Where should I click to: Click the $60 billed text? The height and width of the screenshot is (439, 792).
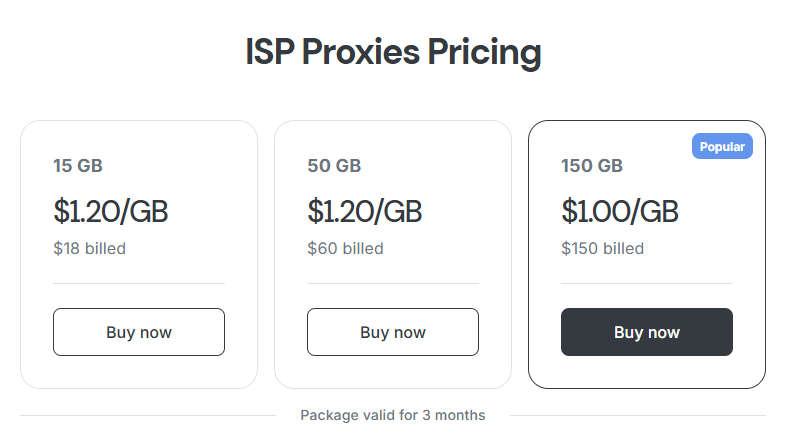pyautogui.click(x=345, y=248)
